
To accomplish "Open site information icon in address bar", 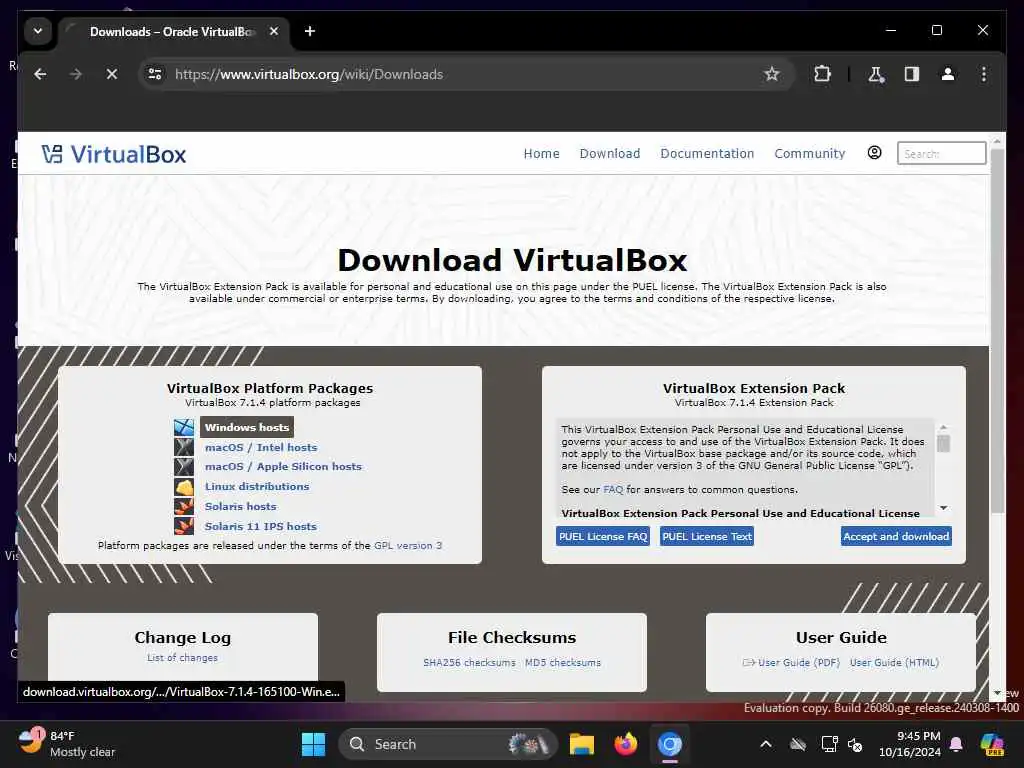I will click(155, 74).
